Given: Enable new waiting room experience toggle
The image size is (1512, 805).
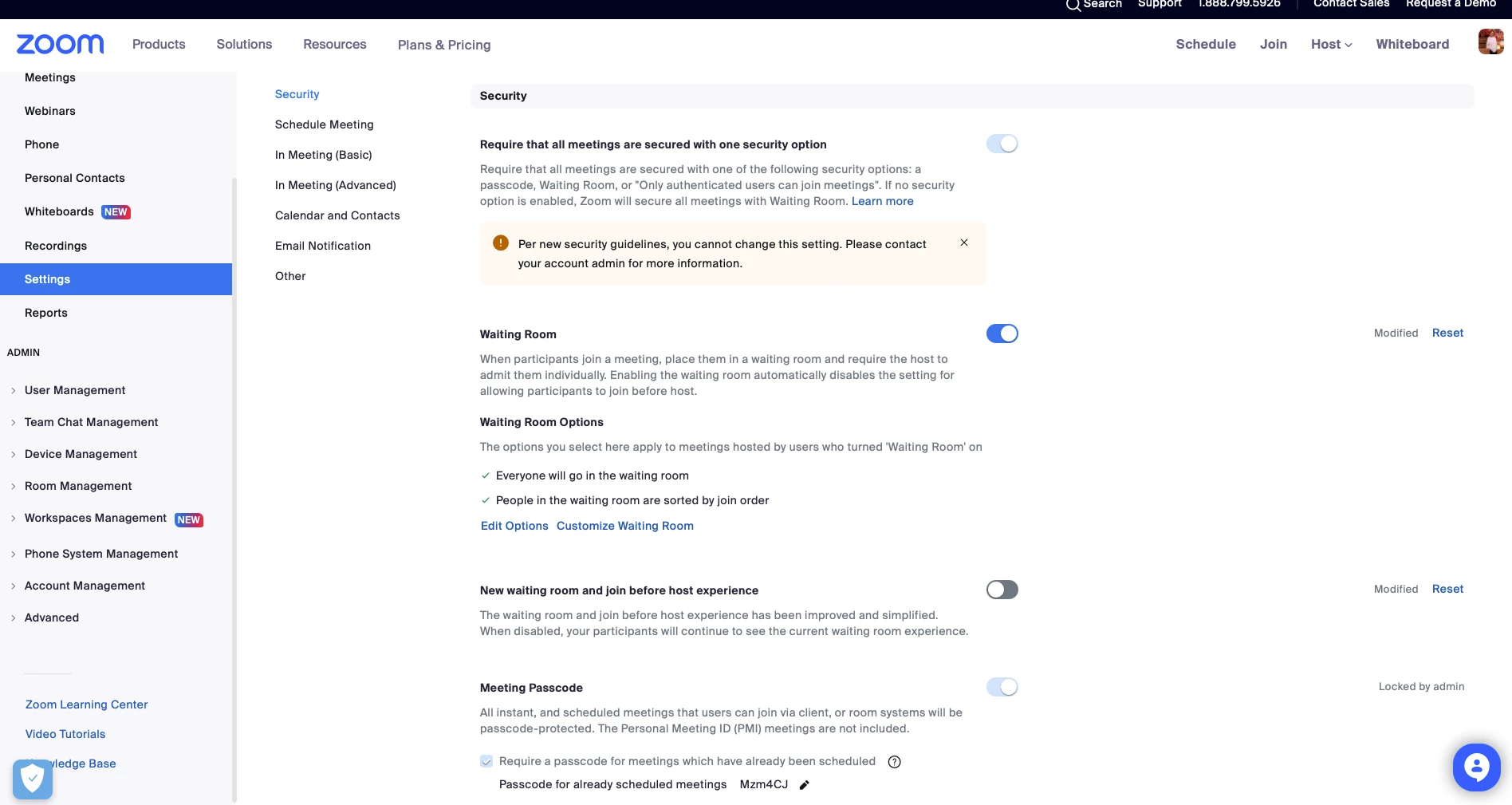Looking at the screenshot, I should (x=1002, y=590).
